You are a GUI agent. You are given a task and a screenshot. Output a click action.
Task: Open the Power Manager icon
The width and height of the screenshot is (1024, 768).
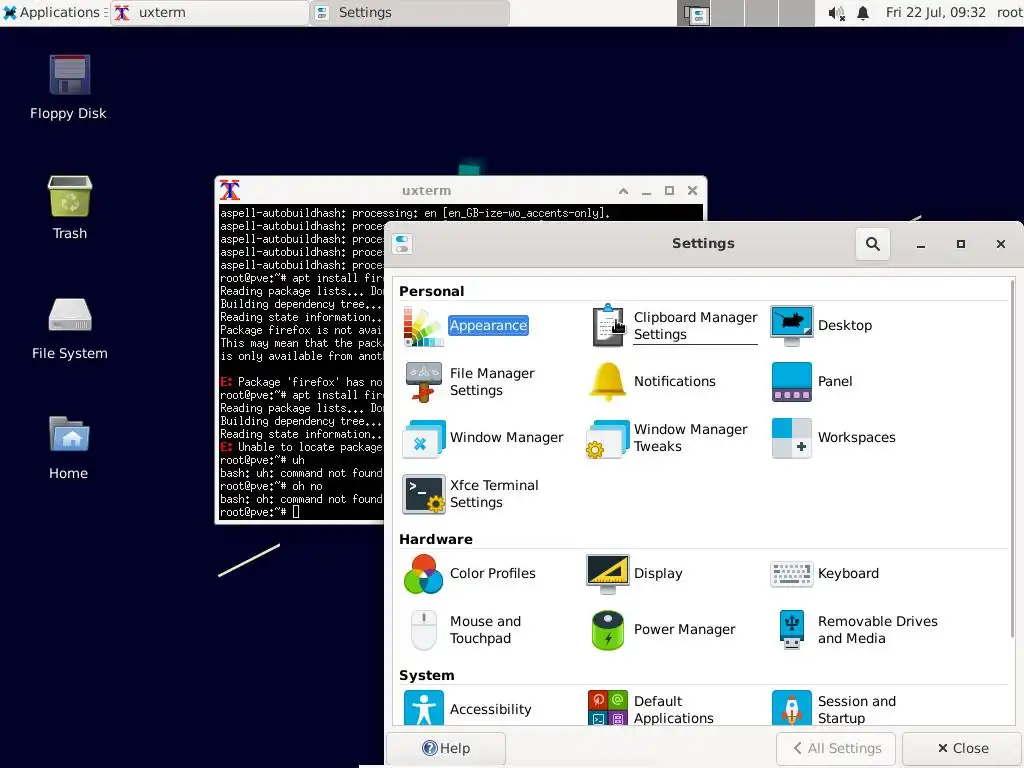(607, 630)
